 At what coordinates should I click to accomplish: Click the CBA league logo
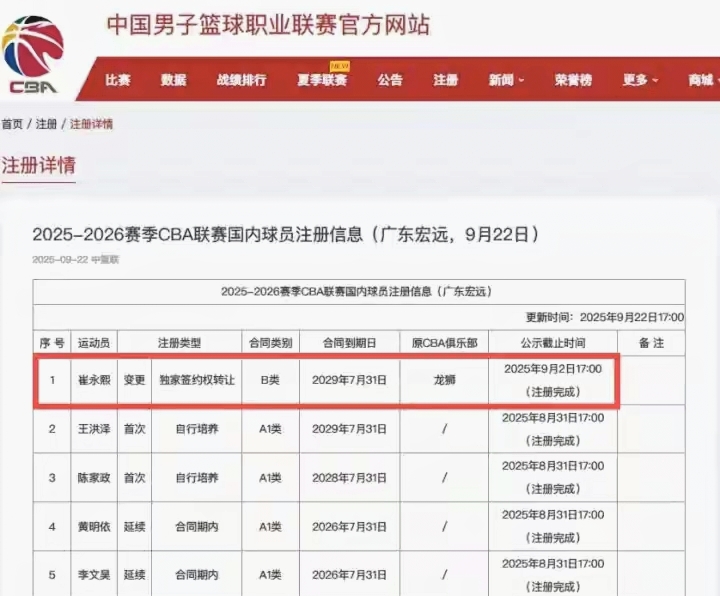tap(33, 55)
